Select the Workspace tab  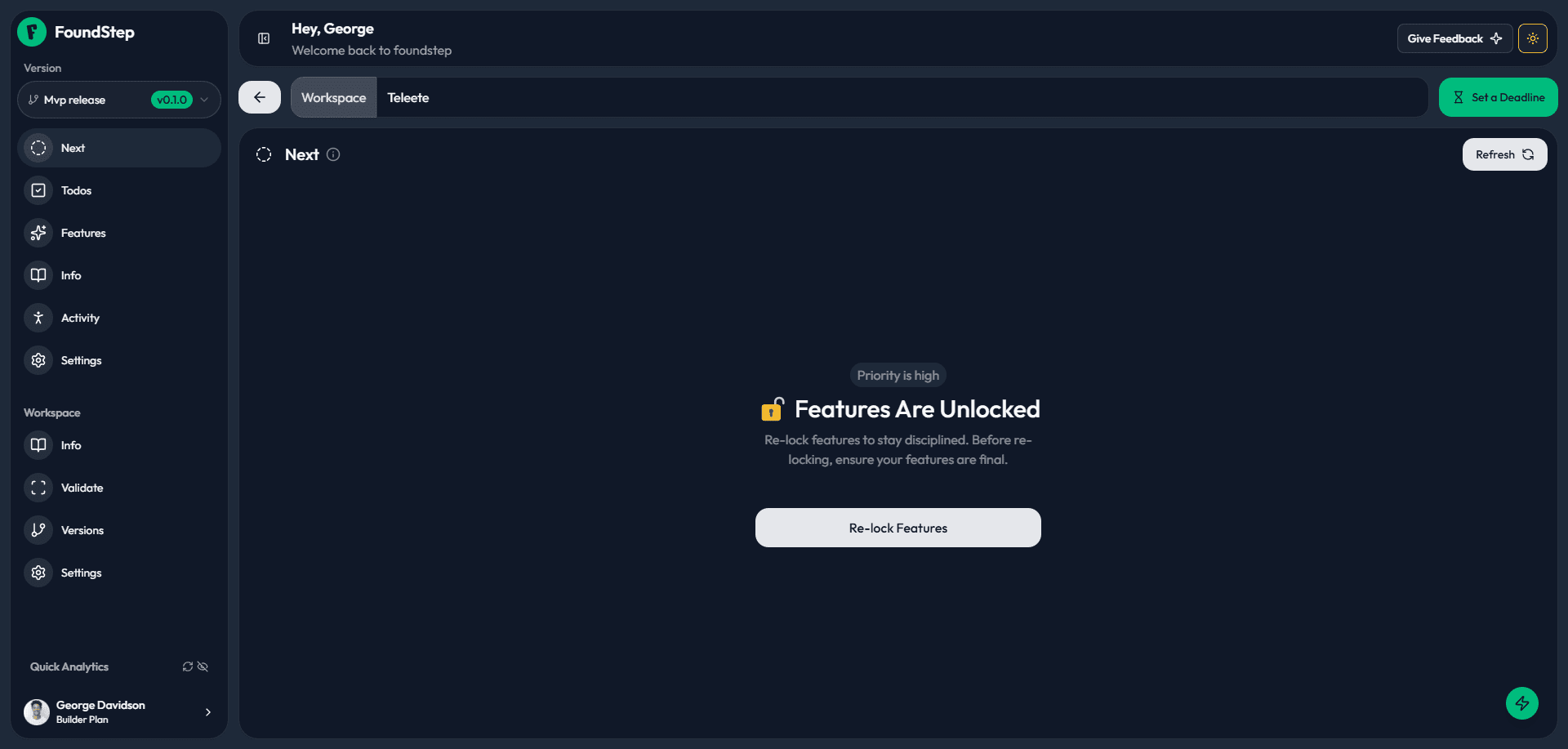pyautogui.click(x=333, y=97)
